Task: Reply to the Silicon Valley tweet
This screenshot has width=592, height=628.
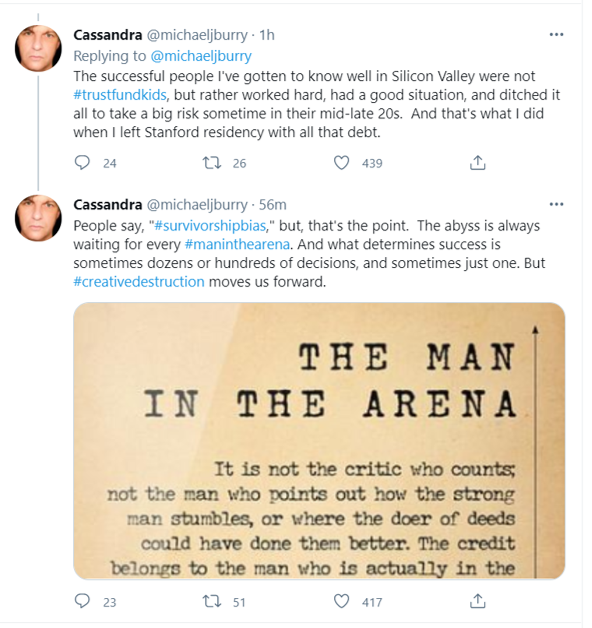Action: 83,163
